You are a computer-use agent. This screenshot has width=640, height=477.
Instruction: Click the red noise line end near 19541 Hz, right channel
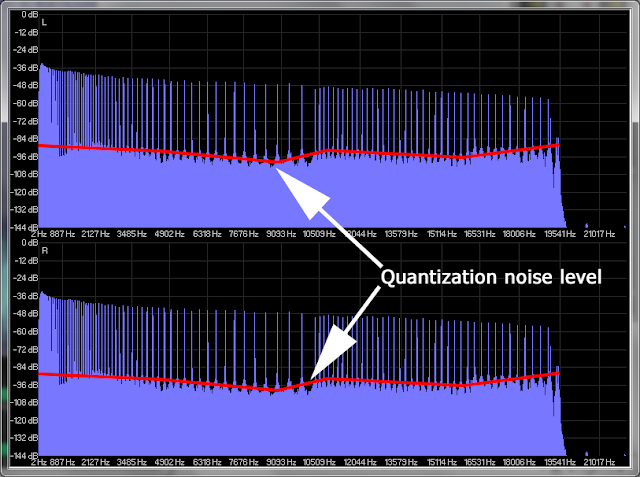click(x=557, y=373)
